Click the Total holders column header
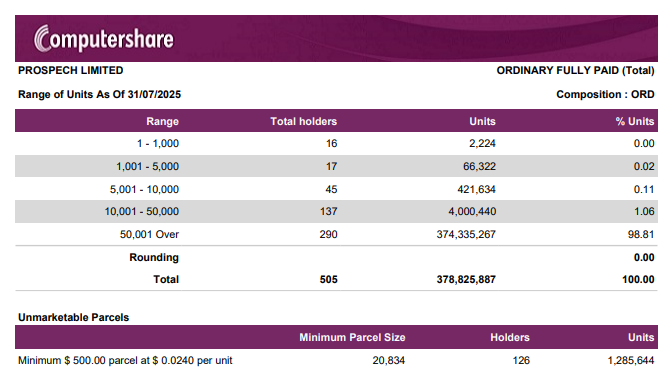The image size is (672, 386). coord(303,121)
